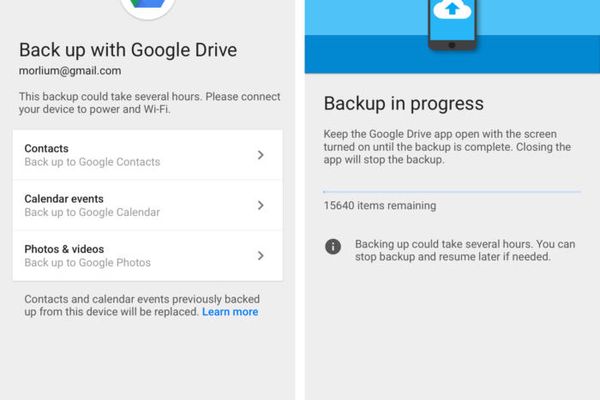
Task: Follow the Learn more link
Action: pos(230,312)
